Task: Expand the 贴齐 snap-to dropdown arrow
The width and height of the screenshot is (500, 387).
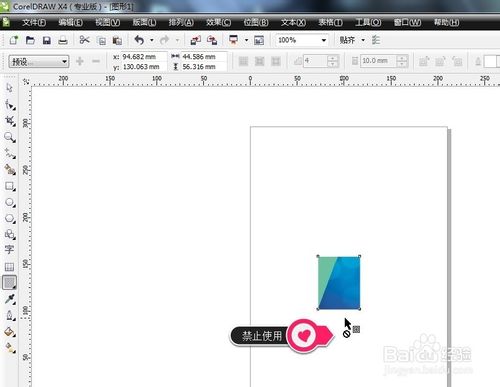Action: pos(363,40)
